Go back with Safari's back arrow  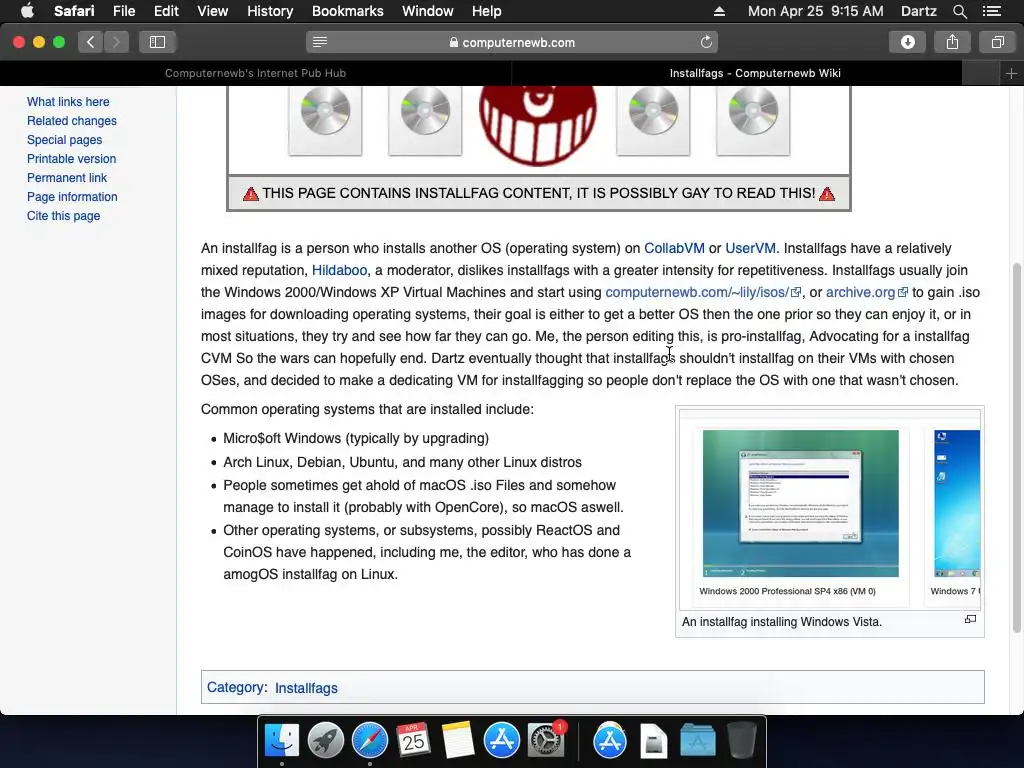91,42
